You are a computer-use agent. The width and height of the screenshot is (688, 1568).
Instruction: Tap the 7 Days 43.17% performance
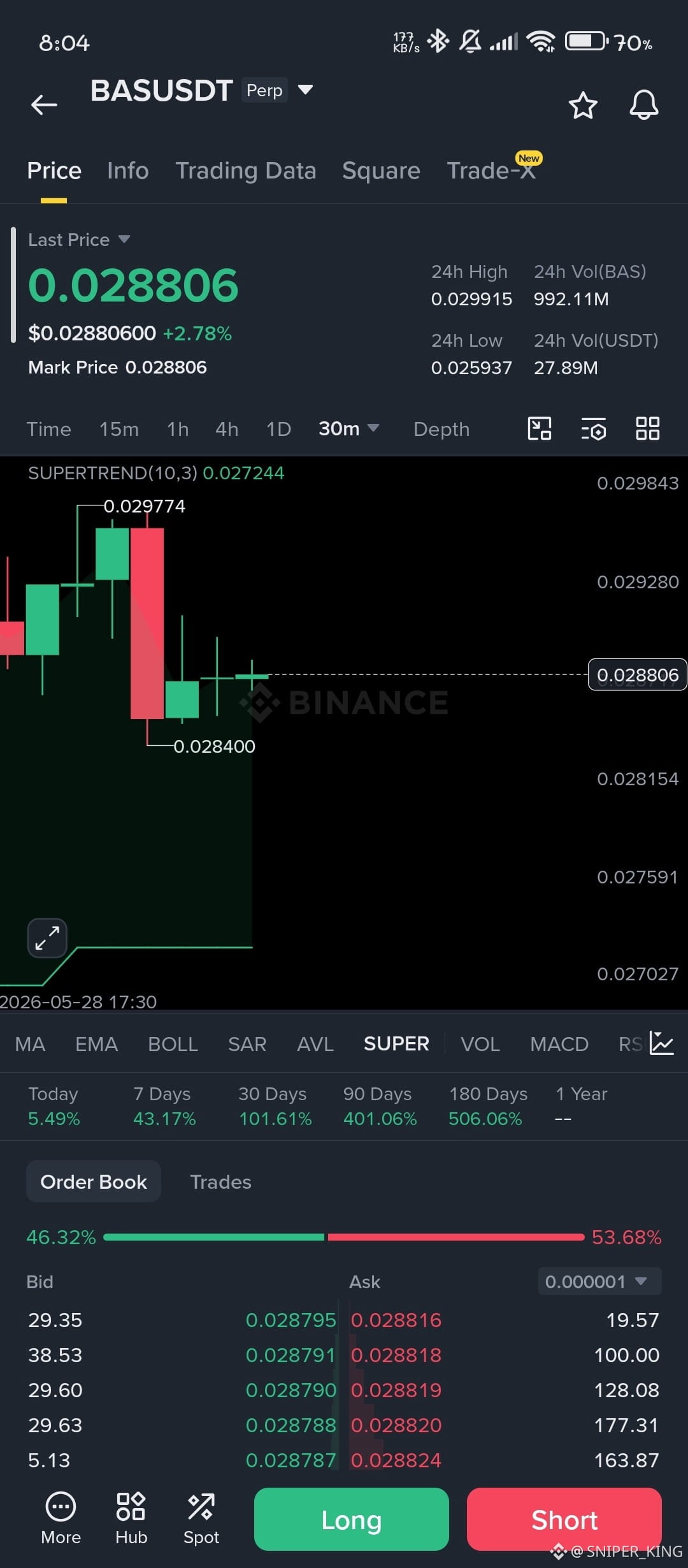(x=164, y=1106)
